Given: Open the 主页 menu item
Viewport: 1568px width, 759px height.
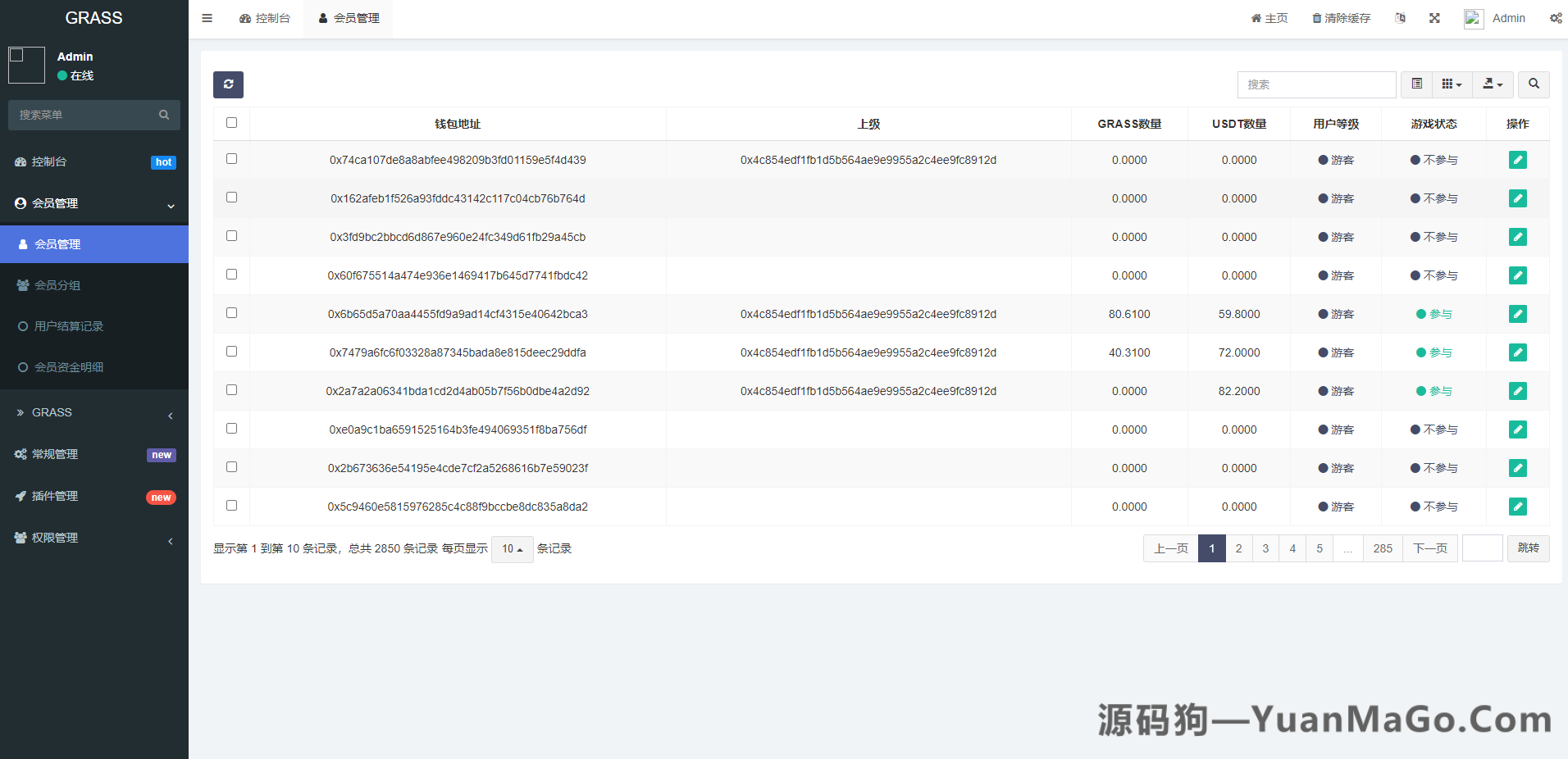Looking at the screenshot, I should pos(1269,17).
